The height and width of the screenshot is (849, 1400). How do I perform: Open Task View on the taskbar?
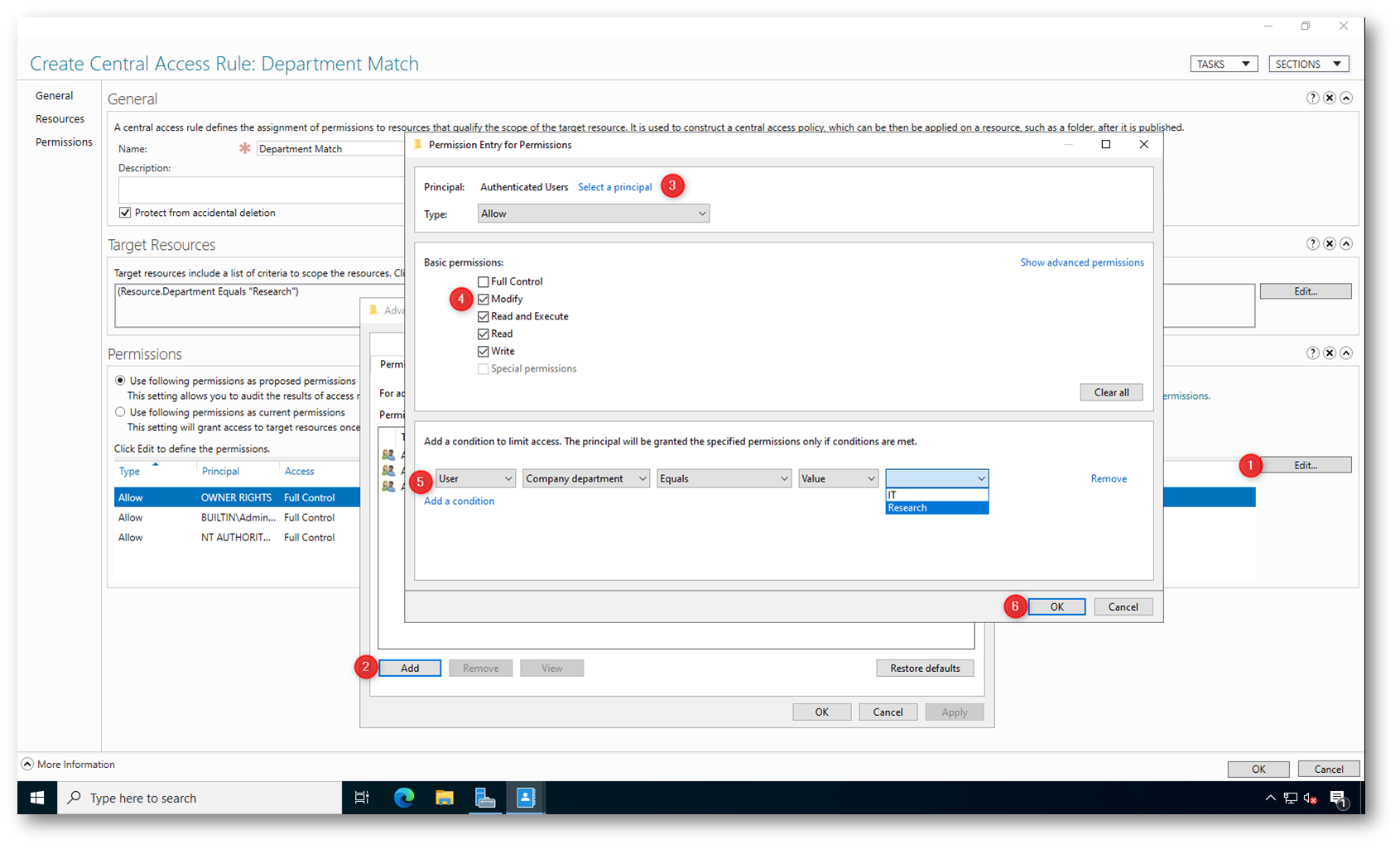click(x=362, y=798)
